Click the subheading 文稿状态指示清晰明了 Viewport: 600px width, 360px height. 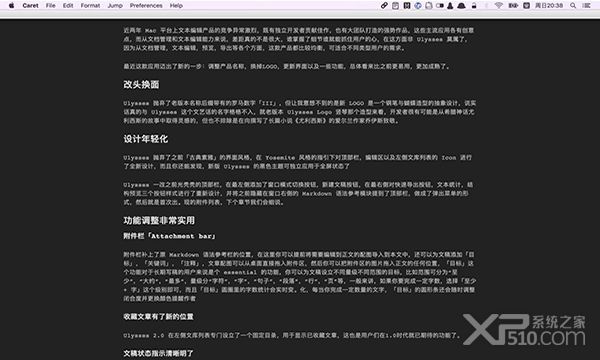[158, 353]
